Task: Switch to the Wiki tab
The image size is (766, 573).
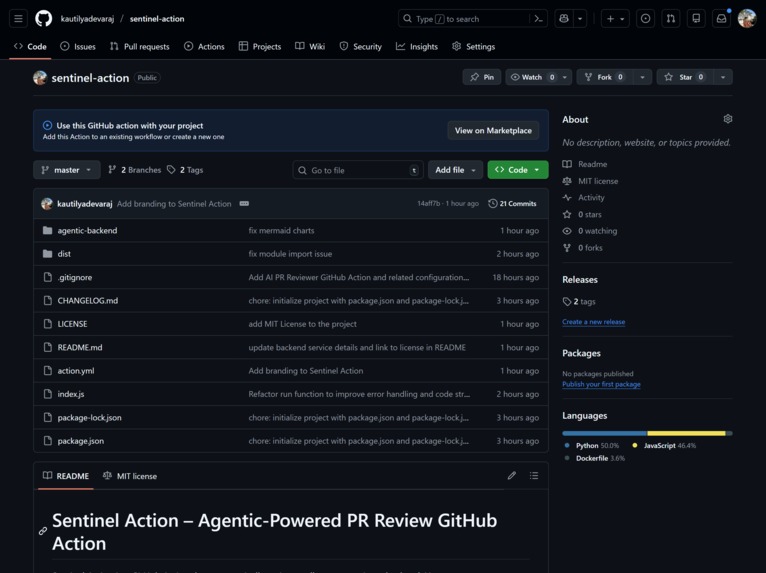Action: coord(310,46)
